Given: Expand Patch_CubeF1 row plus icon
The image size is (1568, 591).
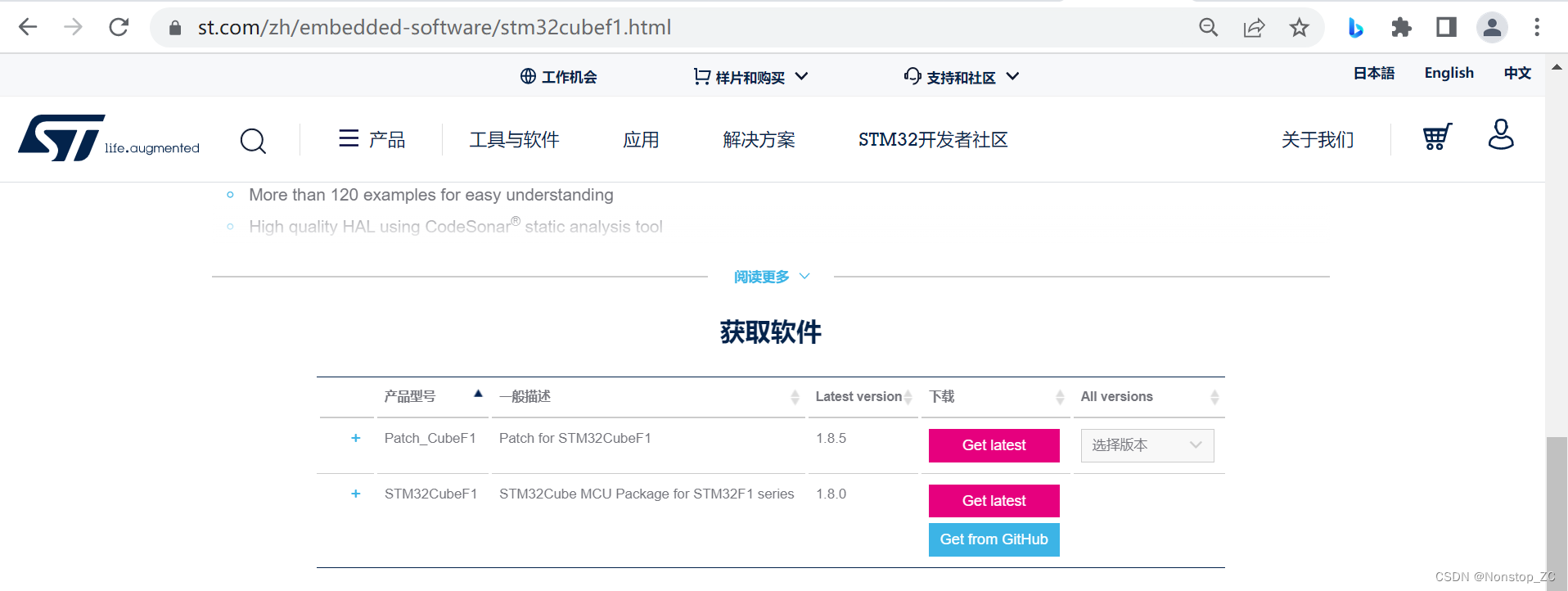Looking at the screenshot, I should 355,438.
